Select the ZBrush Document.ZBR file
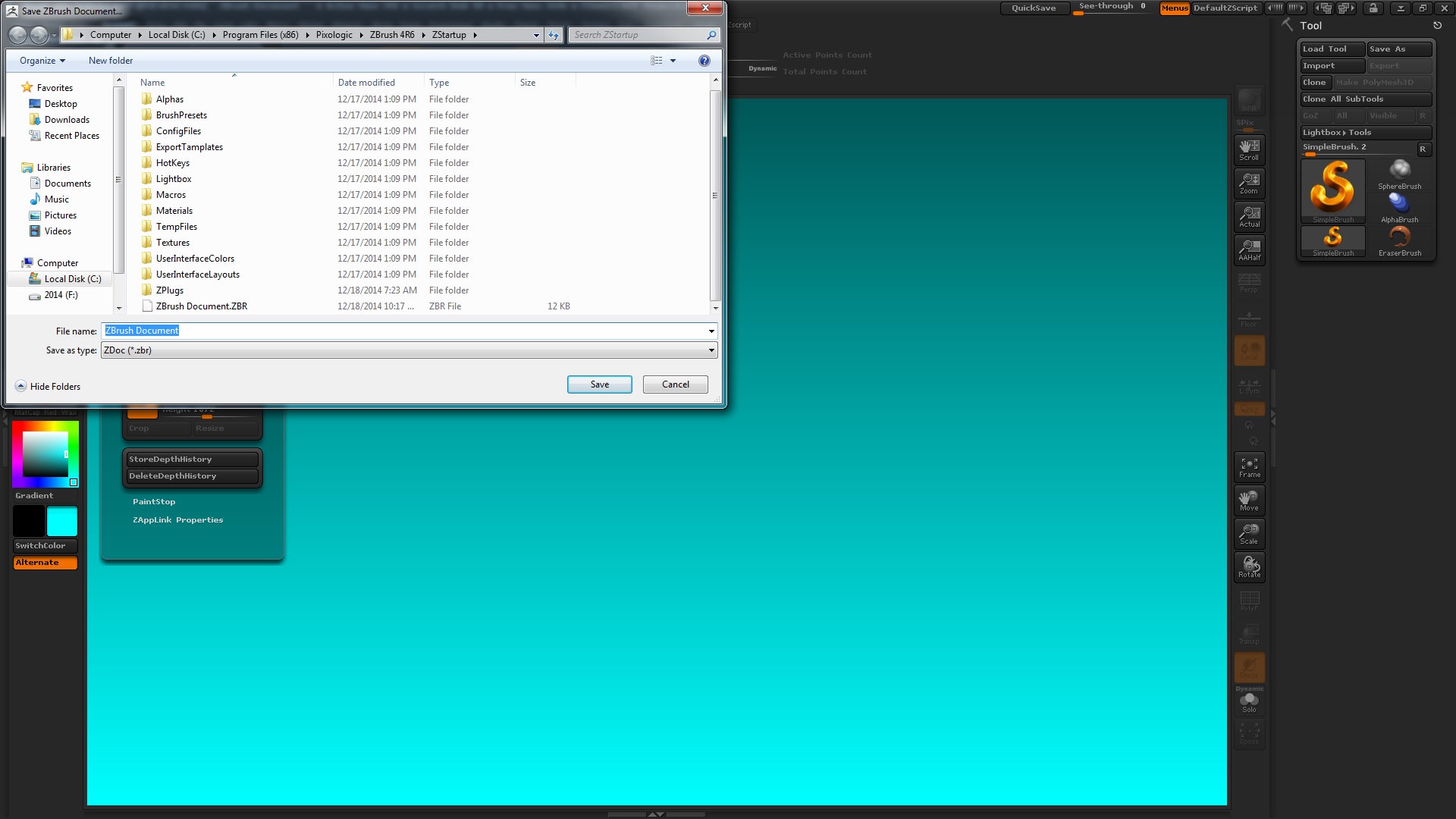The width and height of the screenshot is (1456, 819). 201,306
